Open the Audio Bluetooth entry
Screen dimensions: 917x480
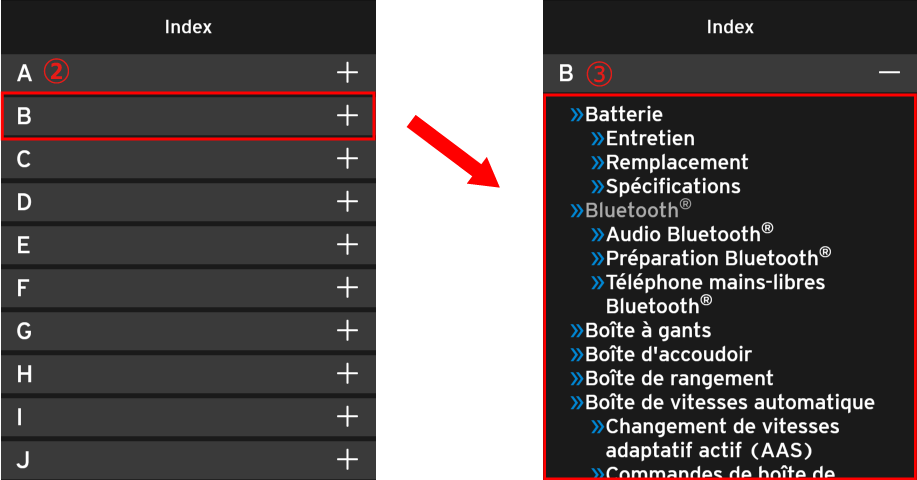(x=683, y=235)
